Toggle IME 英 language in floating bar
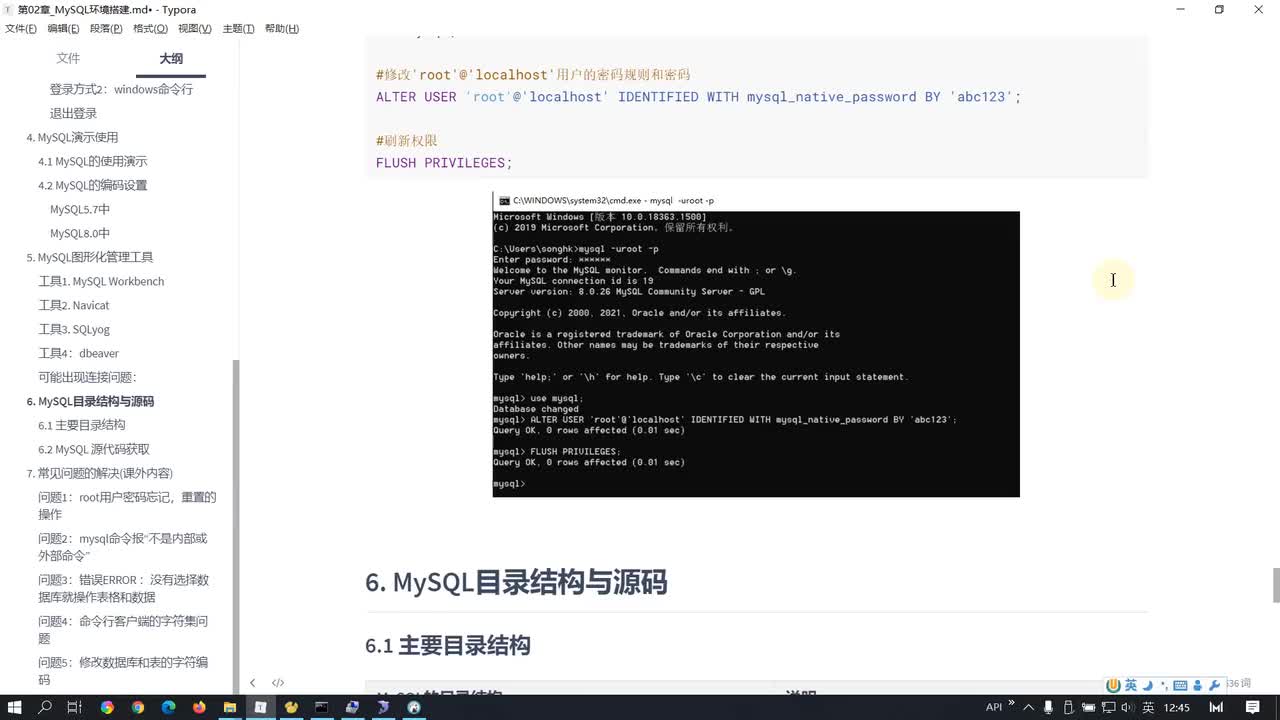The image size is (1280, 720). pos(1131,685)
